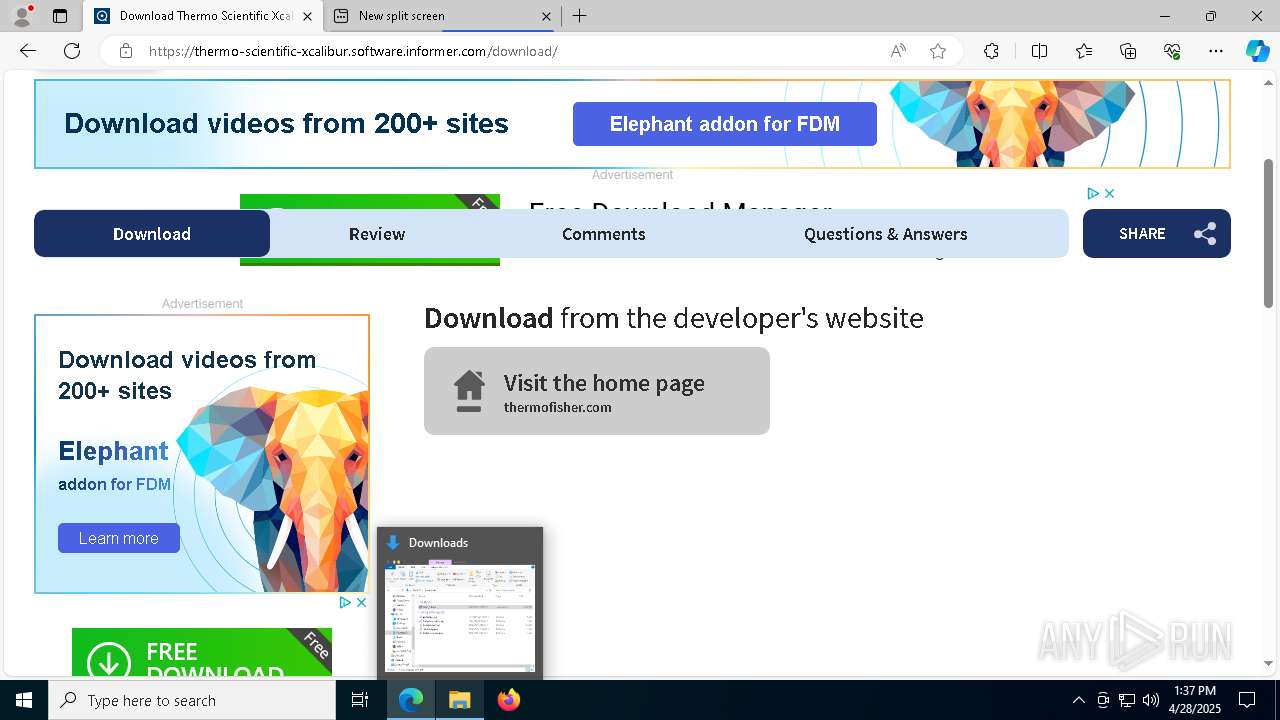View site information lock icon

coord(126,51)
